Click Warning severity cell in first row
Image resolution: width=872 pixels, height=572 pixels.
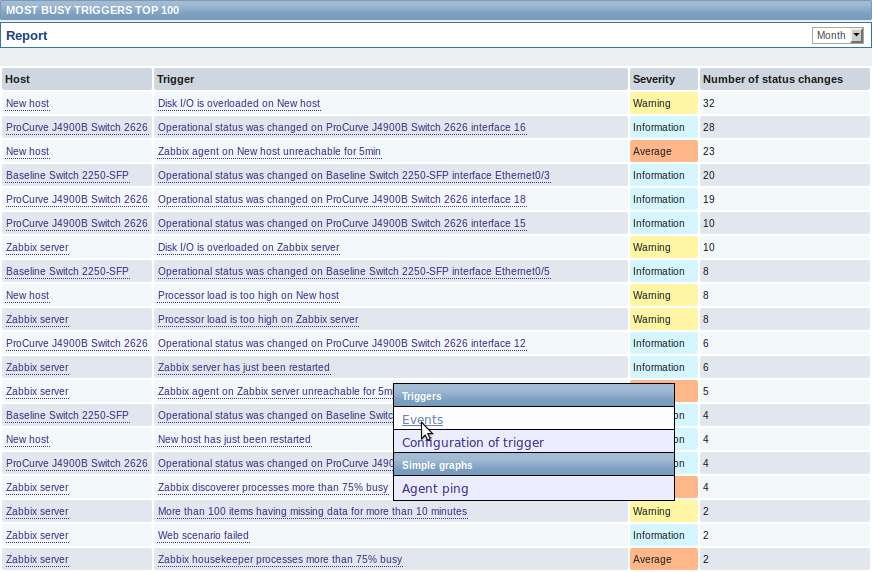[x=663, y=104]
